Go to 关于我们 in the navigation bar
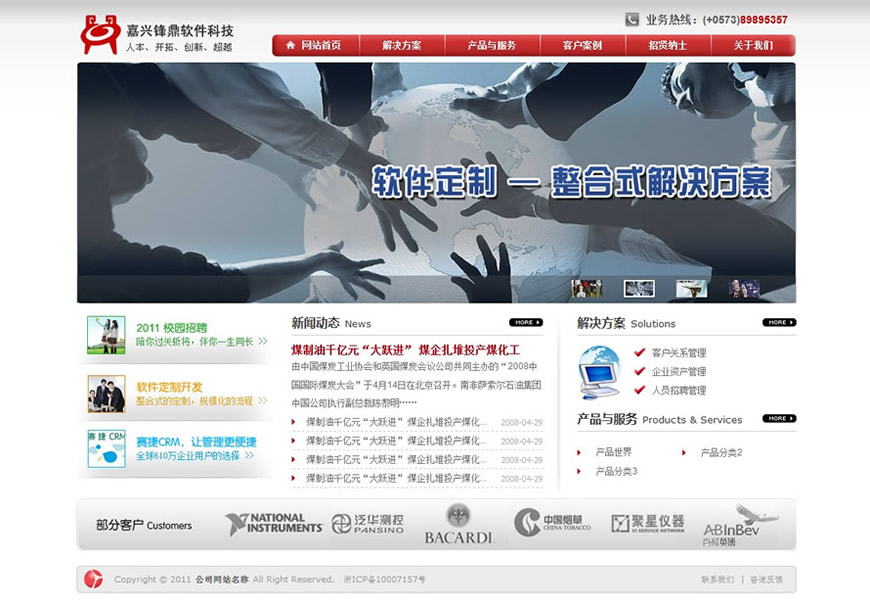Viewport: 870px width, 604px height. pos(753,46)
